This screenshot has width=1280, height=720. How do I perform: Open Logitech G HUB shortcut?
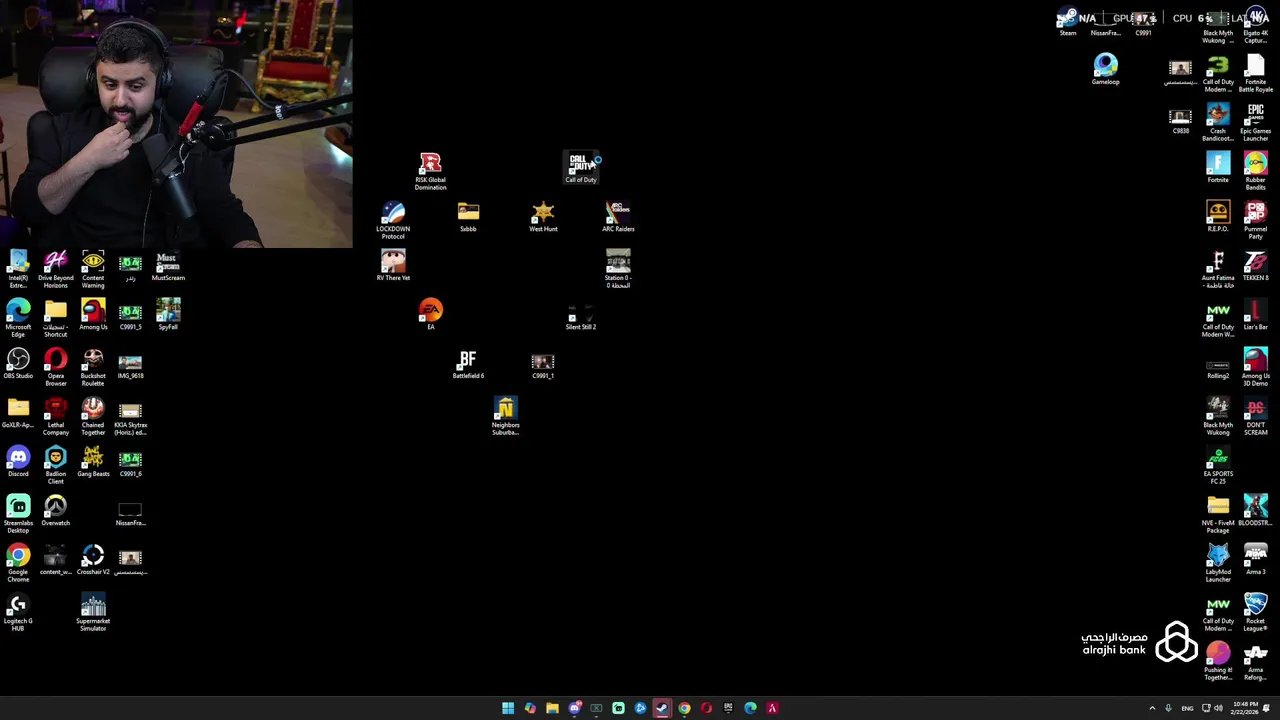[18, 613]
